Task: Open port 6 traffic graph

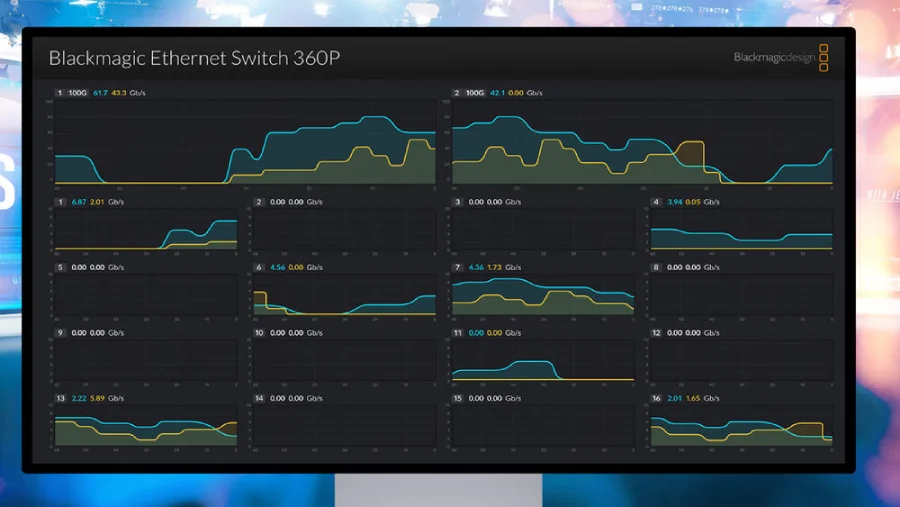Action: click(x=345, y=296)
